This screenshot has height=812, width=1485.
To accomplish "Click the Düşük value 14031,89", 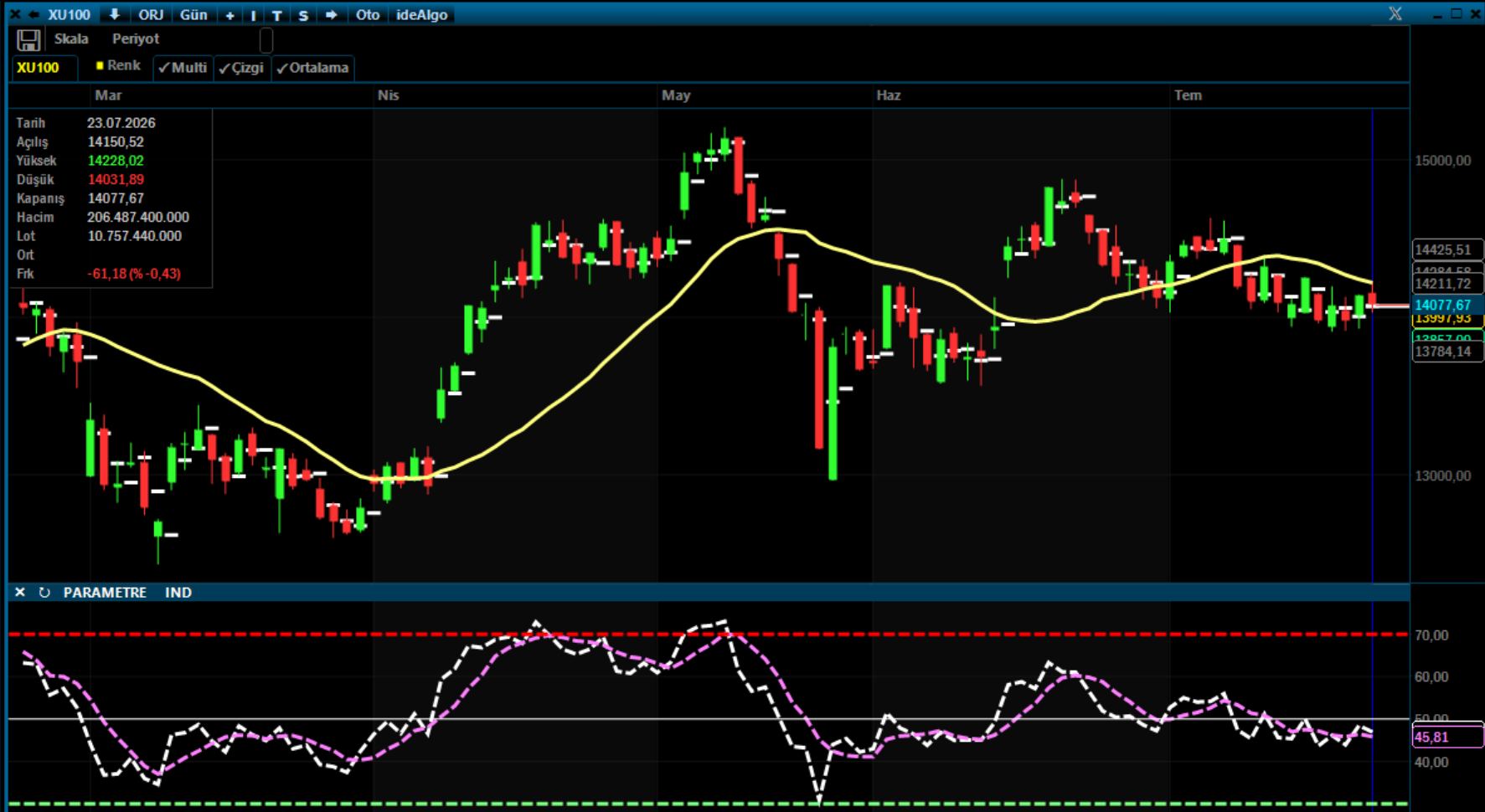I will pos(116,180).
